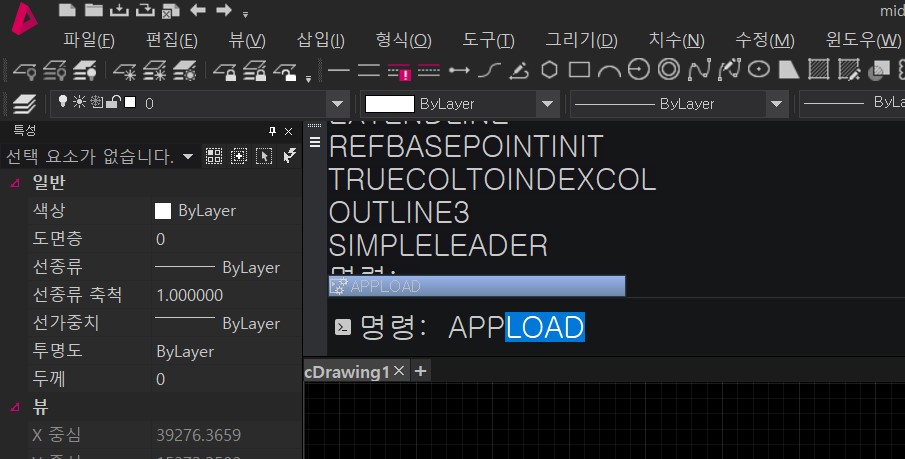Open the layer list dropdown arrow
The image size is (905, 459).
point(337,105)
